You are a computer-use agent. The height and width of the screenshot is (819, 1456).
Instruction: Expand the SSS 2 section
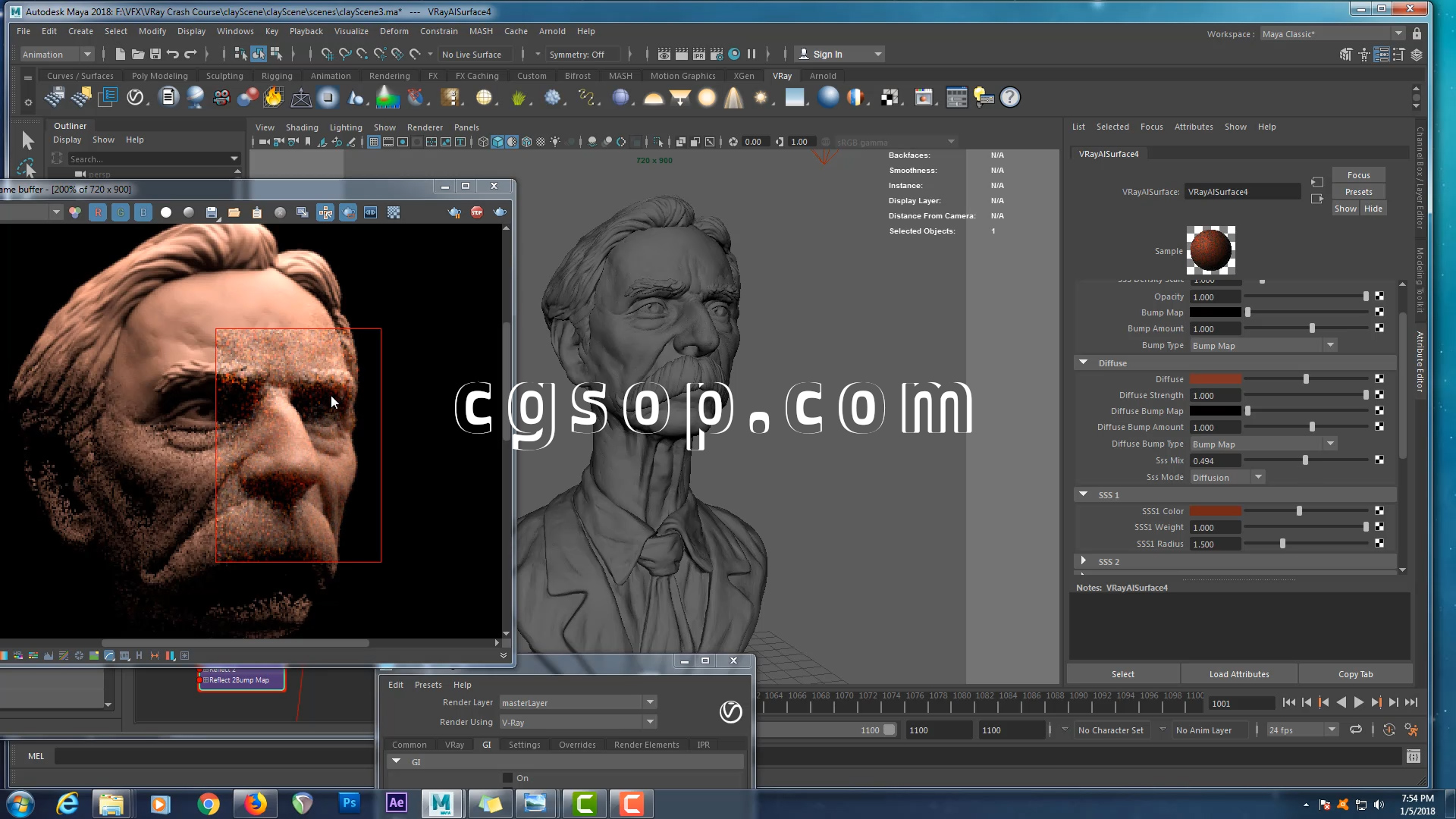pos(1084,561)
